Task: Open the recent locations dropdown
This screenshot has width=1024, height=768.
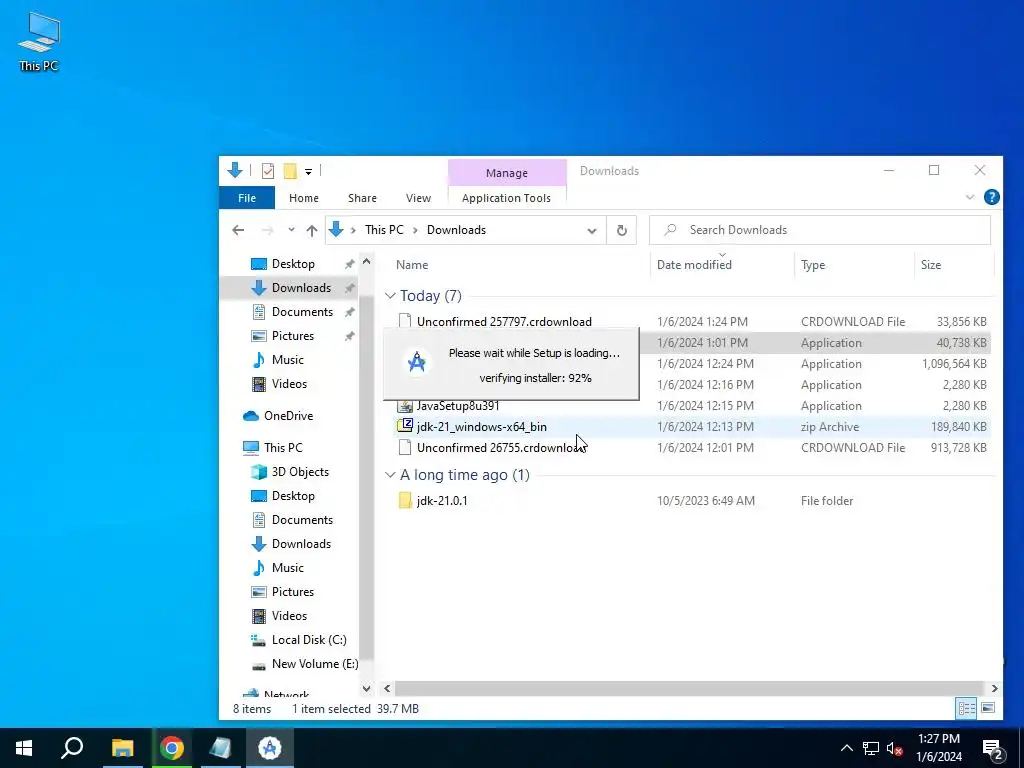Action: (291, 230)
